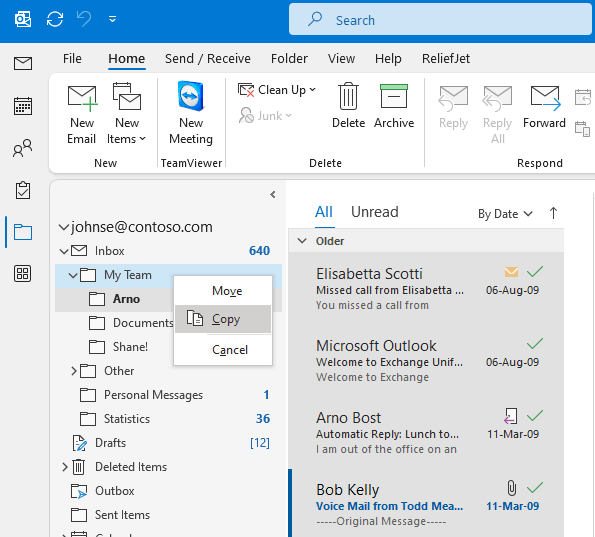The width and height of the screenshot is (595, 537).
Task: Click the auto-reply icon on Arno Bost message
Action: pyautogui.click(x=511, y=416)
